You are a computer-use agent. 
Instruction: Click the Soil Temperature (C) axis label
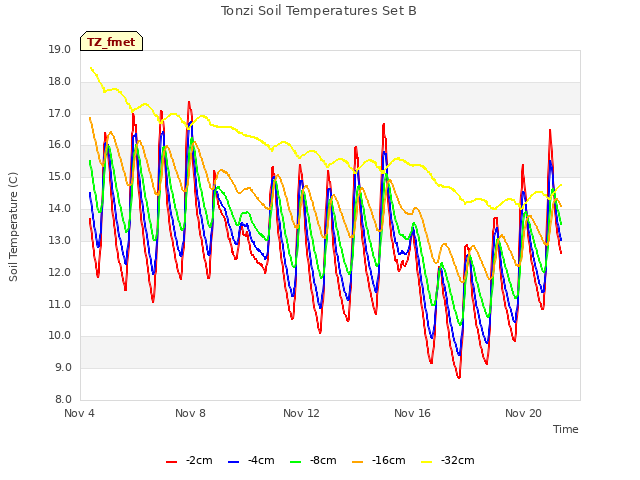(x=13, y=227)
